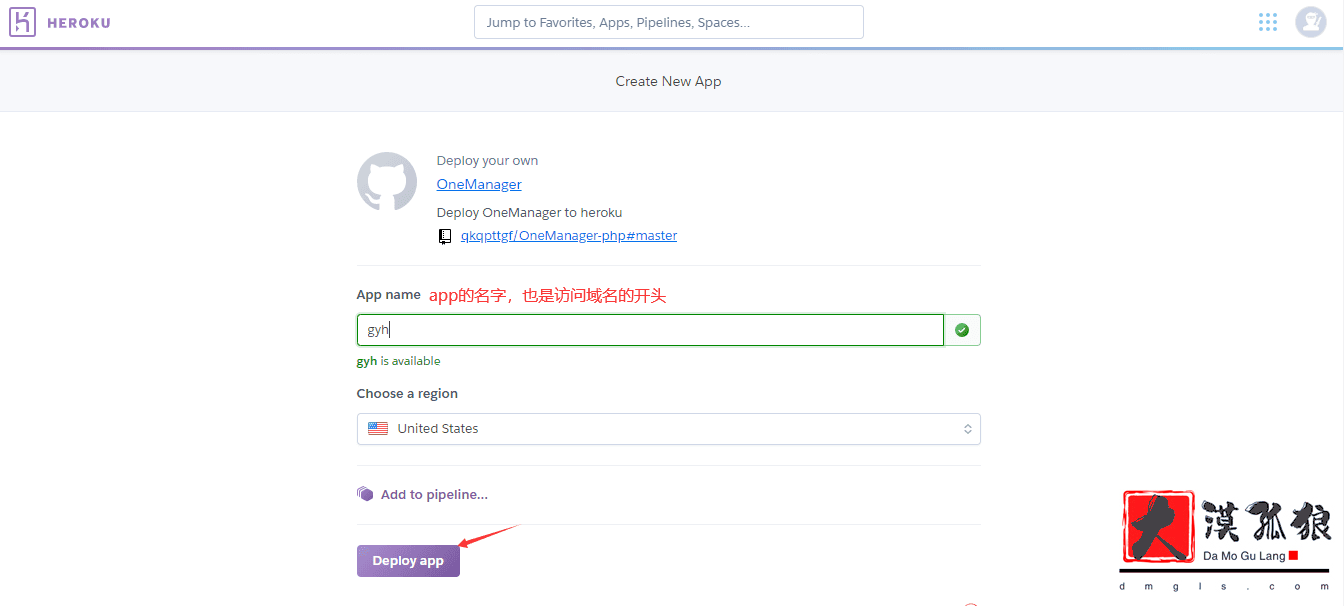
Task: Click into the App name field
Action: (x=650, y=330)
